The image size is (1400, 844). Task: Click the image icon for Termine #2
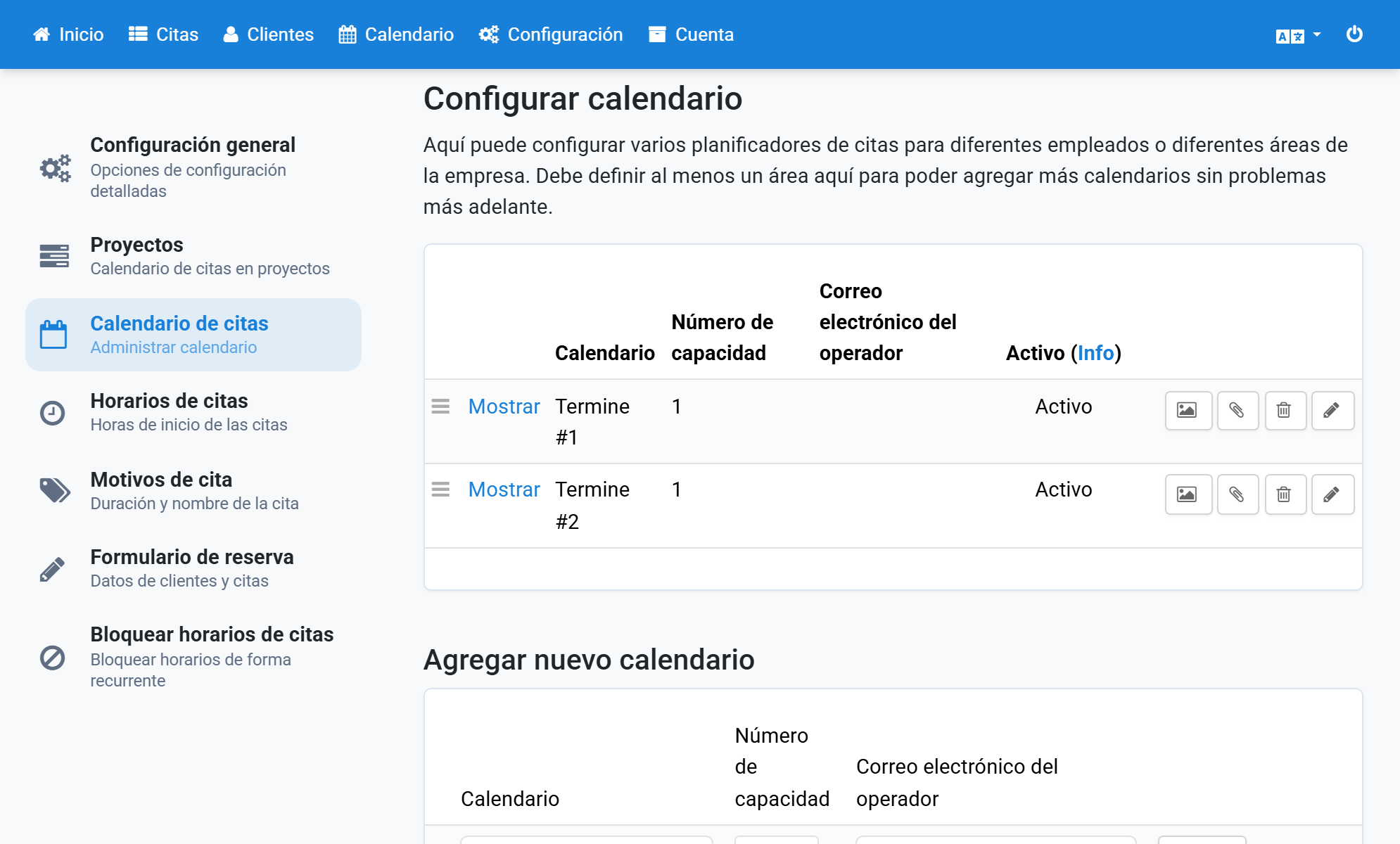click(x=1188, y=494)
